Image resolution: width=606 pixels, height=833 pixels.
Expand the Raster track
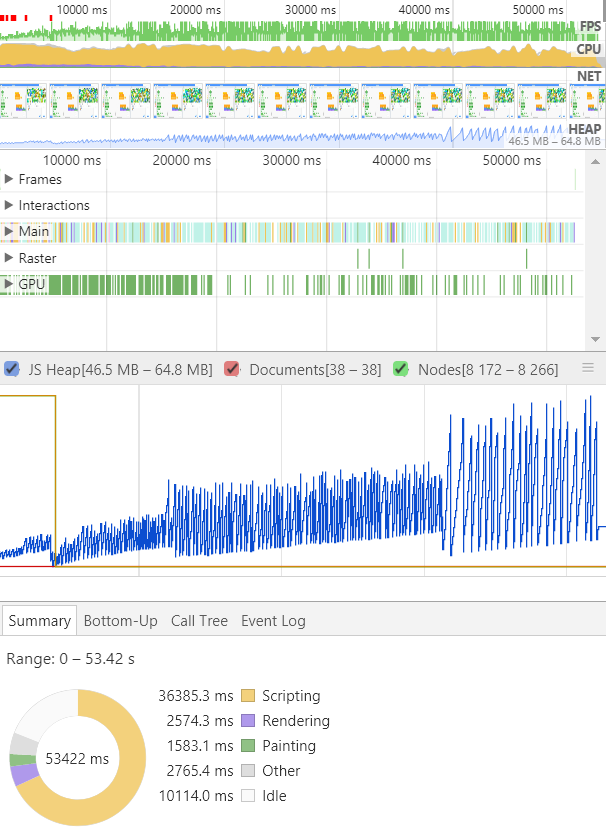point(8,258)
